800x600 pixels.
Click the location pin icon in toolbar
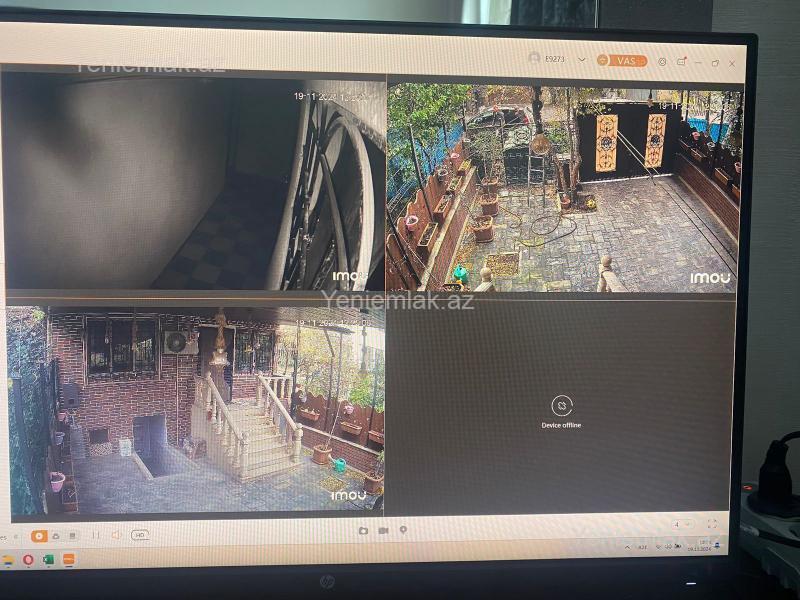[403, 530]
